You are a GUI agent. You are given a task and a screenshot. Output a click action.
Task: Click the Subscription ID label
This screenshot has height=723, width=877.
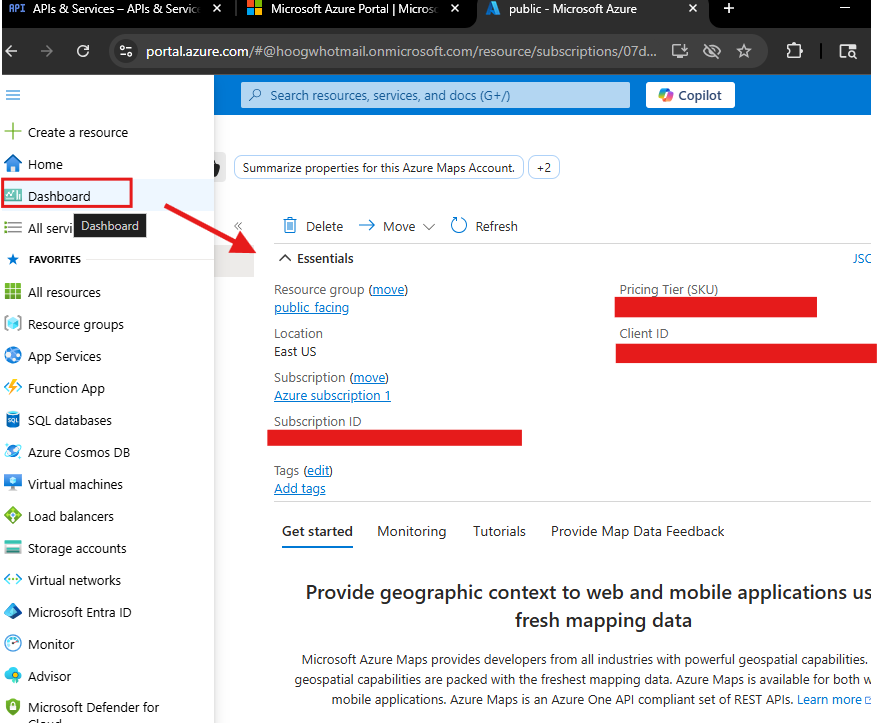click(318, 421)
